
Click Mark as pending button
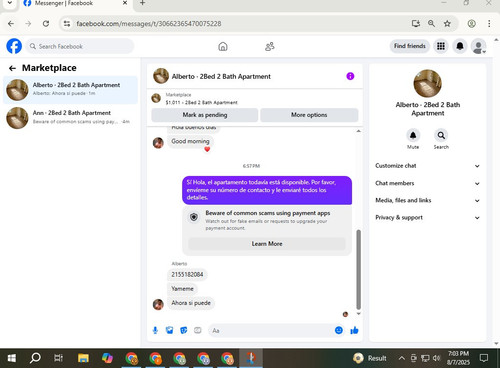pos(205,115)
